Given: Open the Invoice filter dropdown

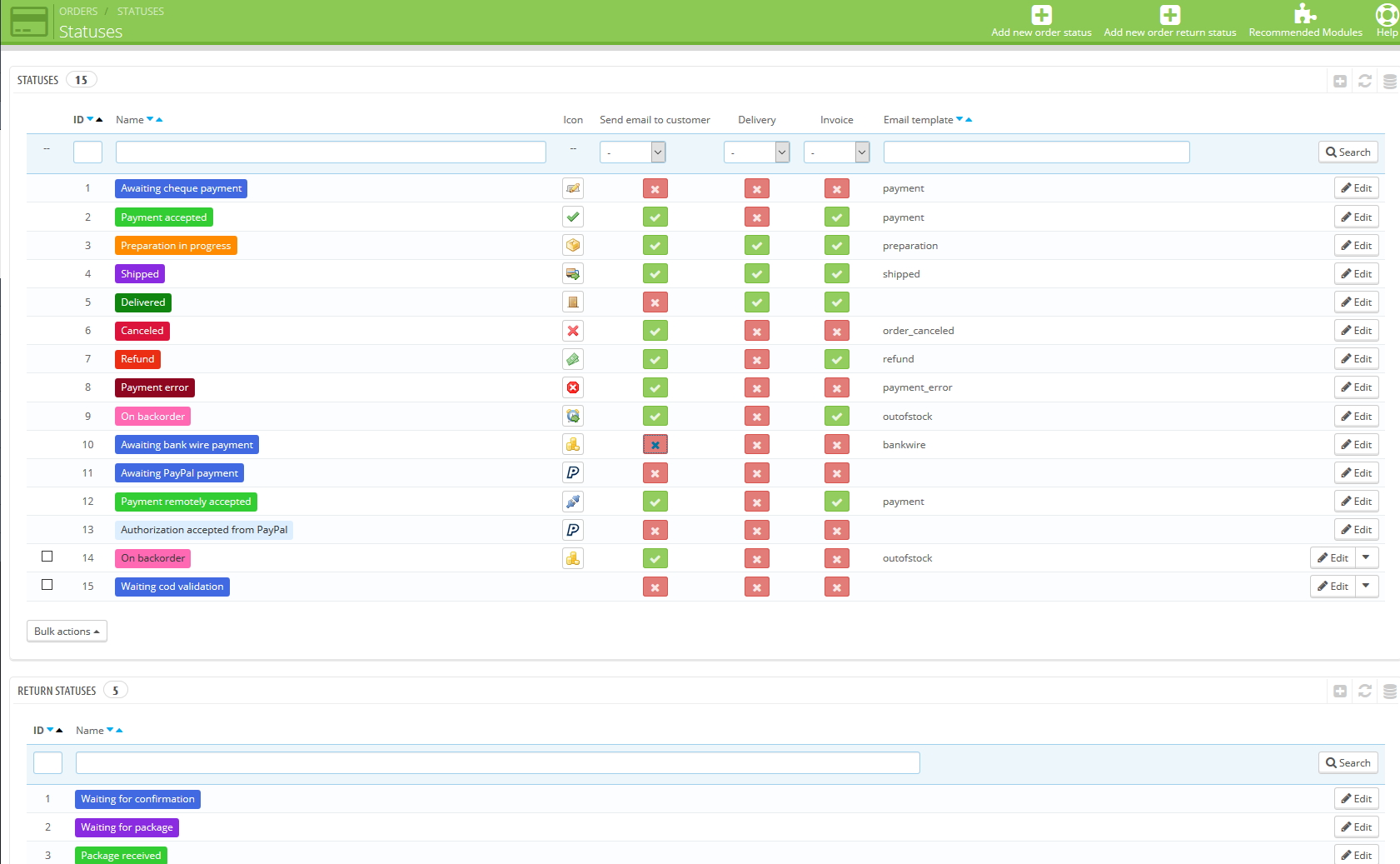Looking at the screenshot, I should point(837,152).
